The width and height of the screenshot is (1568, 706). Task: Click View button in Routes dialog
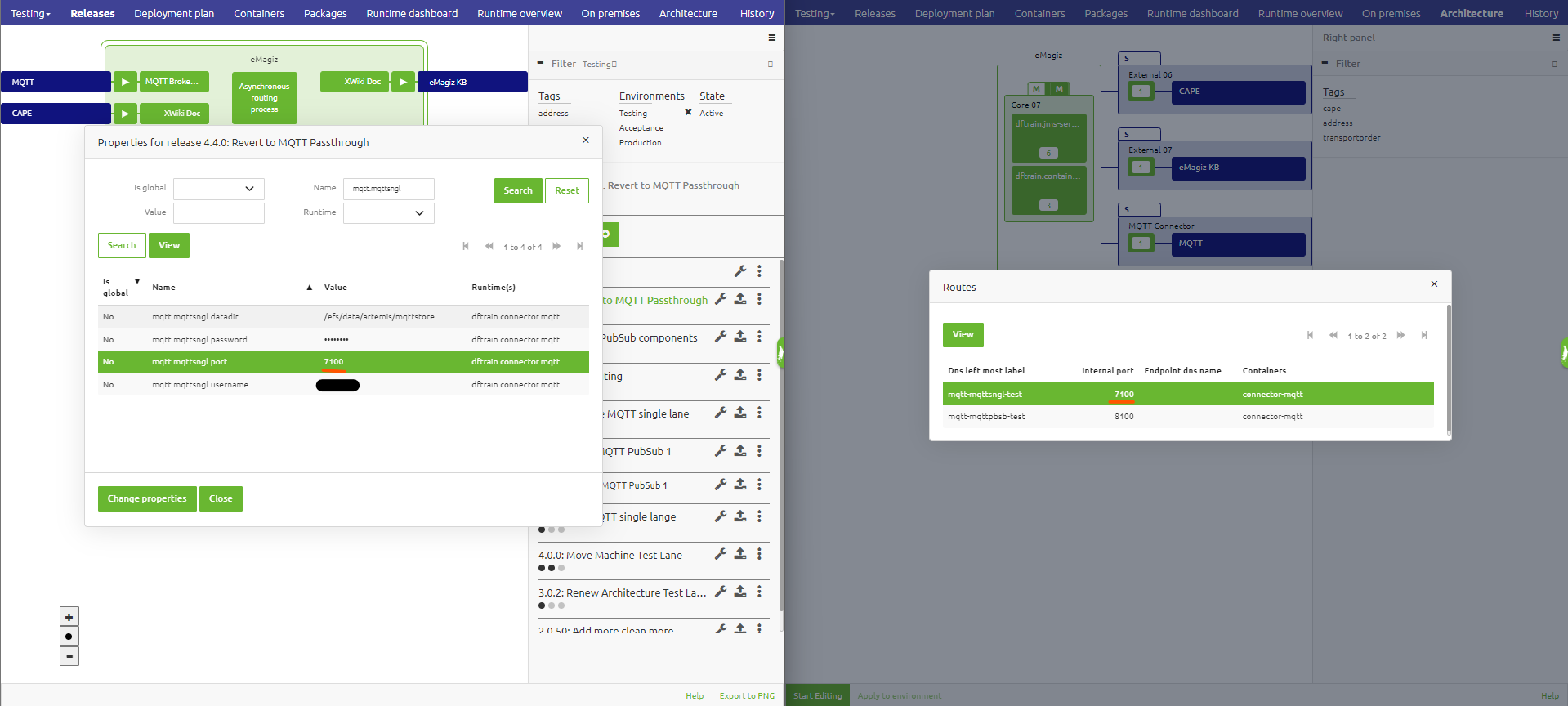pyautogui.click(x=963, y=334)
